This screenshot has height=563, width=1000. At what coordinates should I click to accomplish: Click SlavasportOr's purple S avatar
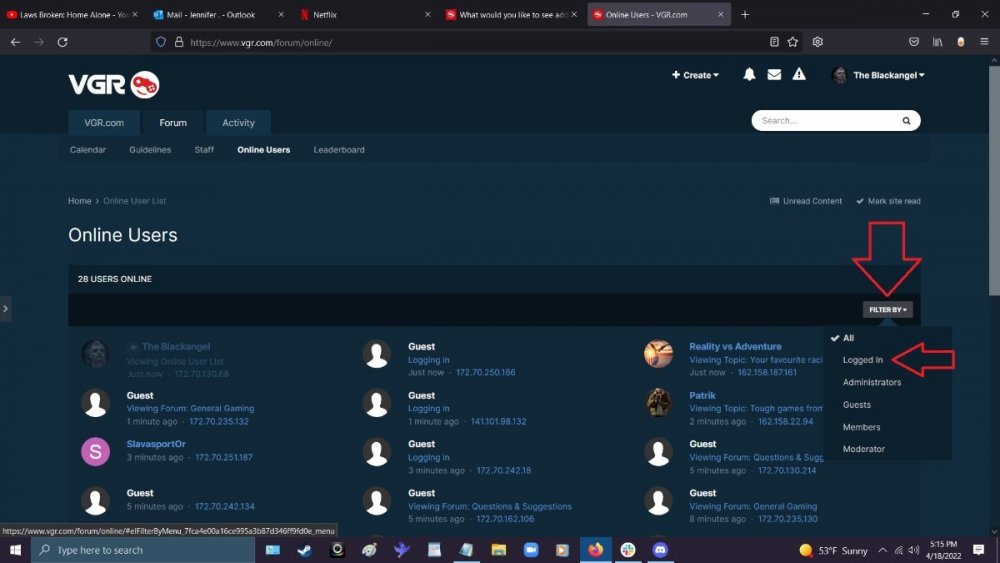[96, 451]
